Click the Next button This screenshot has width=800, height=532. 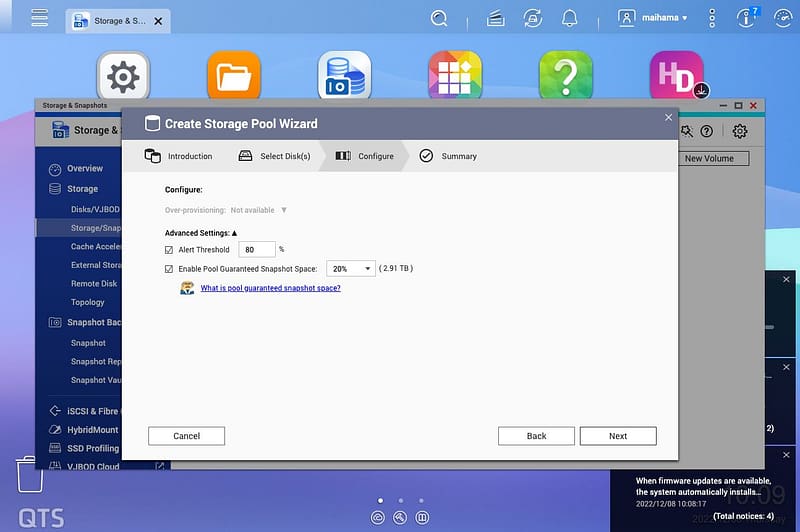(x=618, y=436)
